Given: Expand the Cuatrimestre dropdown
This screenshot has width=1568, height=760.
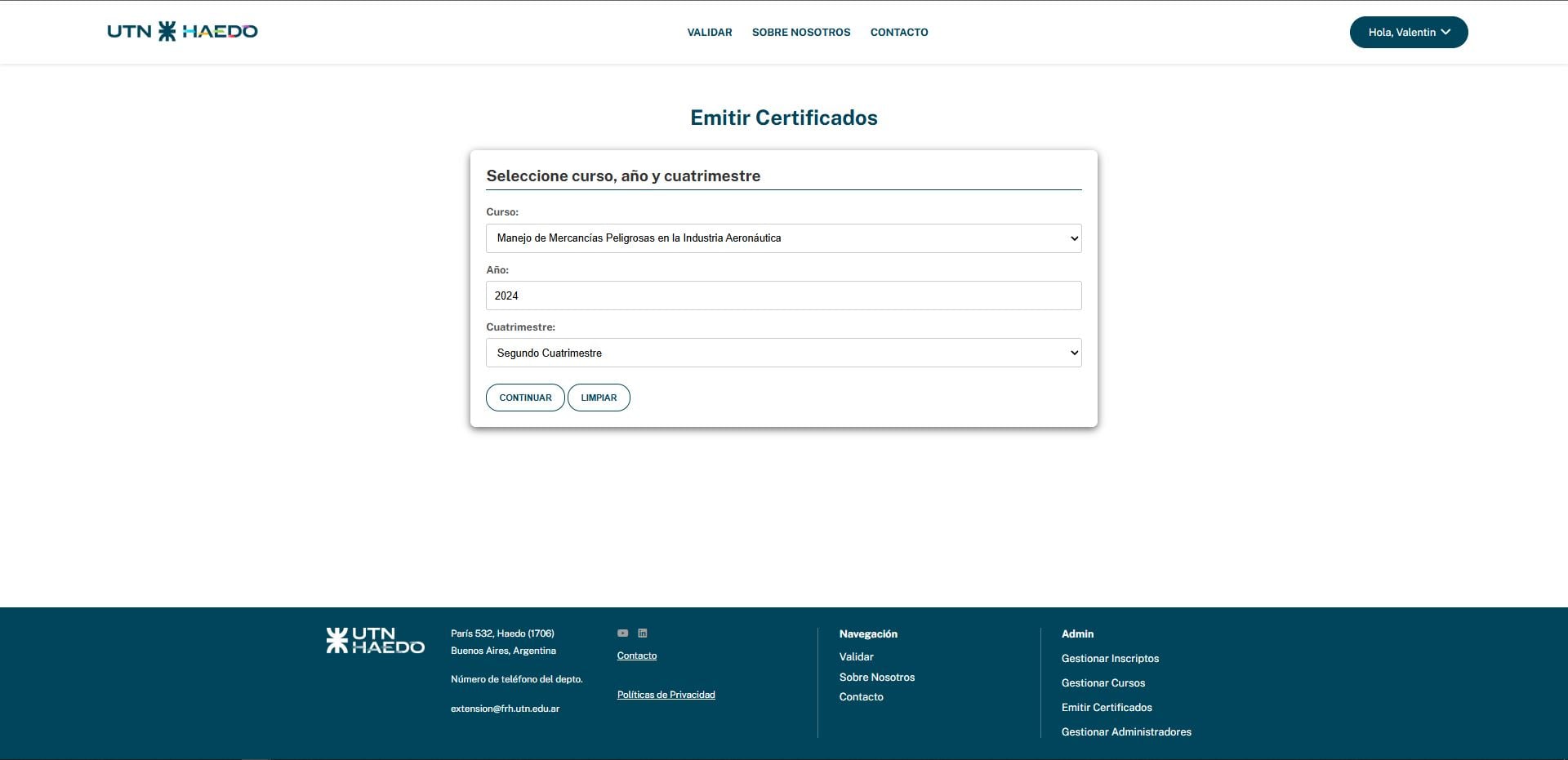Looking at the screenshot, I should tap(784, 353).
